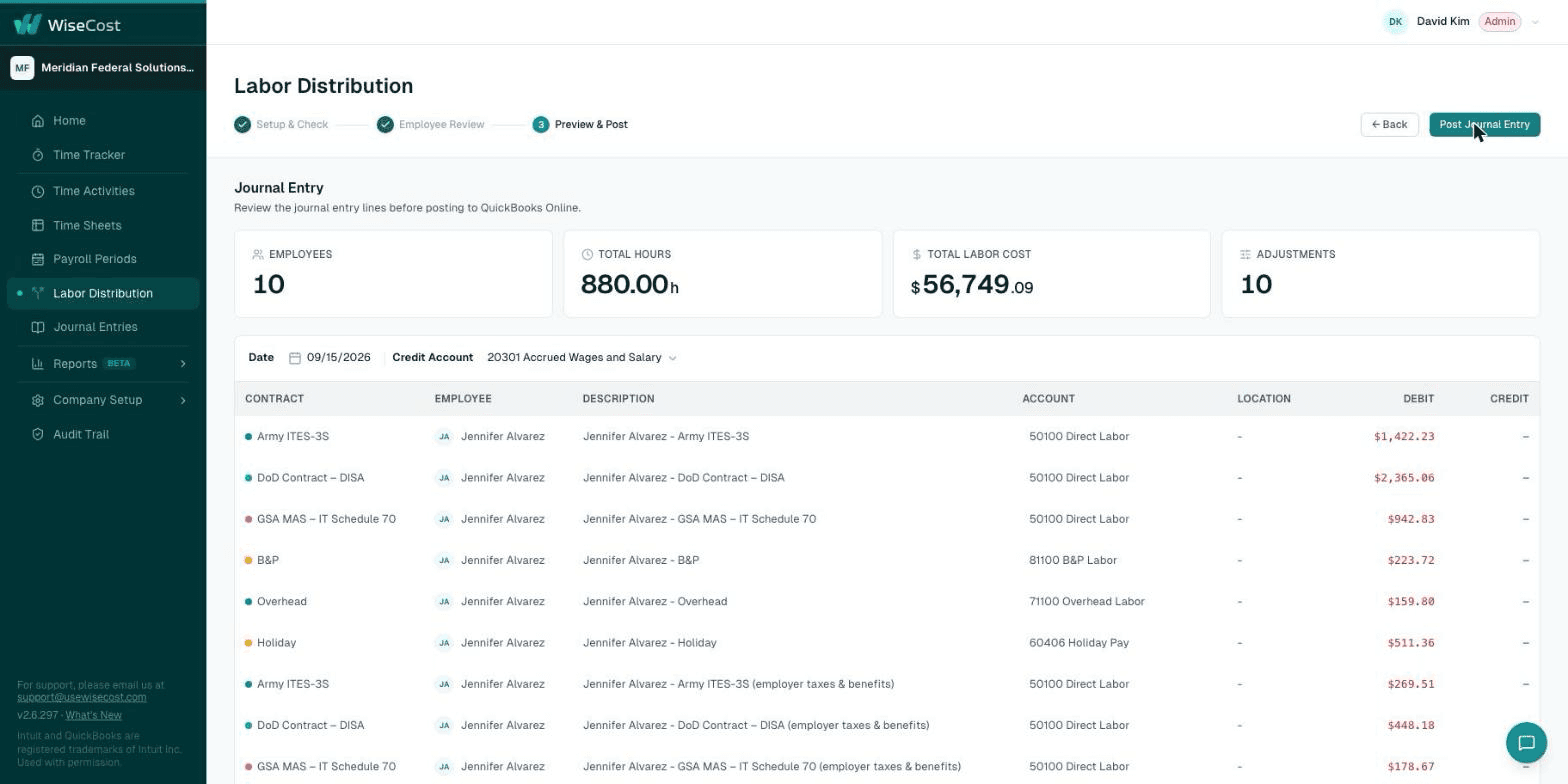1568x784 pixels.
Task: Open the Credit Account dropdown
Action: pyautogui.click(x=582, y=358)
